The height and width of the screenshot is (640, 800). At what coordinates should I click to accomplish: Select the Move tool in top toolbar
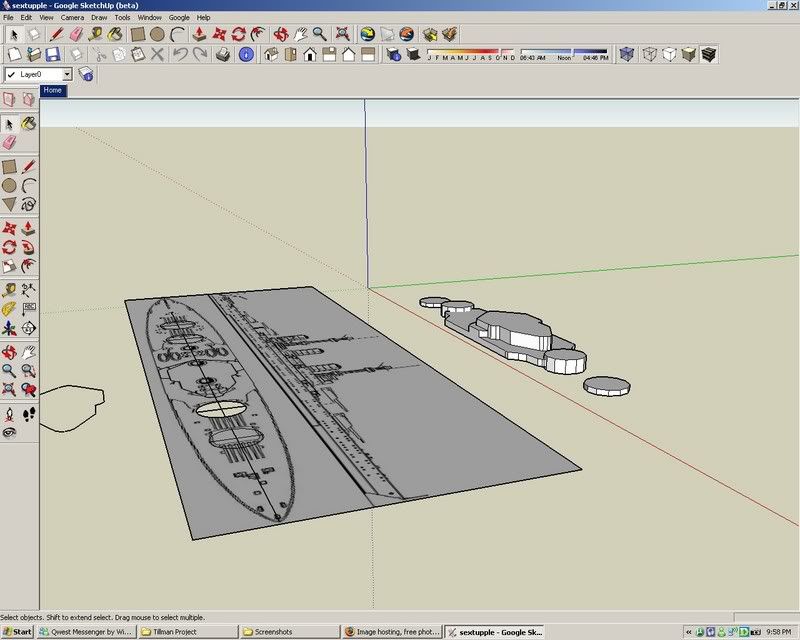219,35
